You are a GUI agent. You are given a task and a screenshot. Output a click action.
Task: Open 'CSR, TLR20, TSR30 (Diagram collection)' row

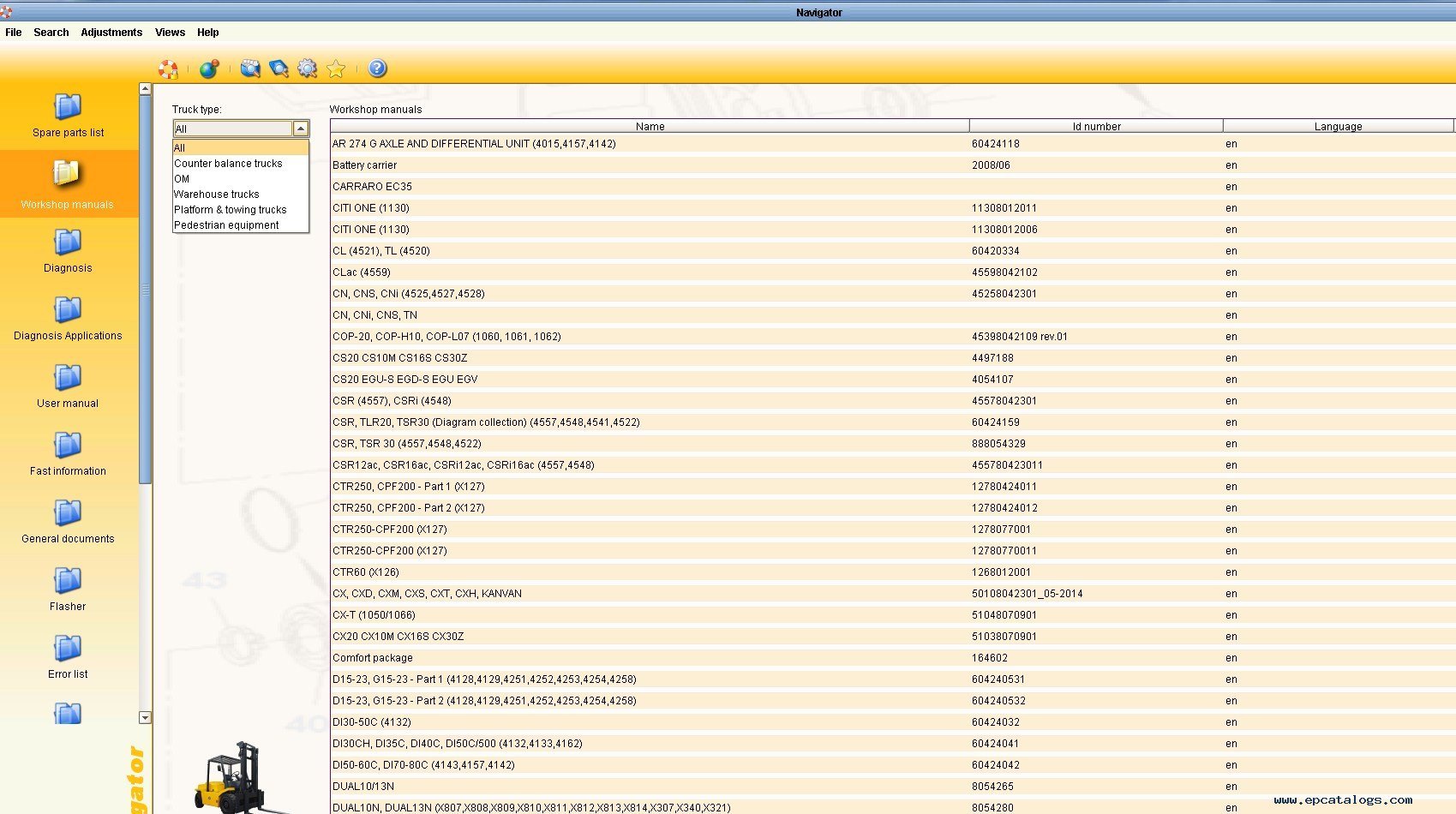click(892, 422)
